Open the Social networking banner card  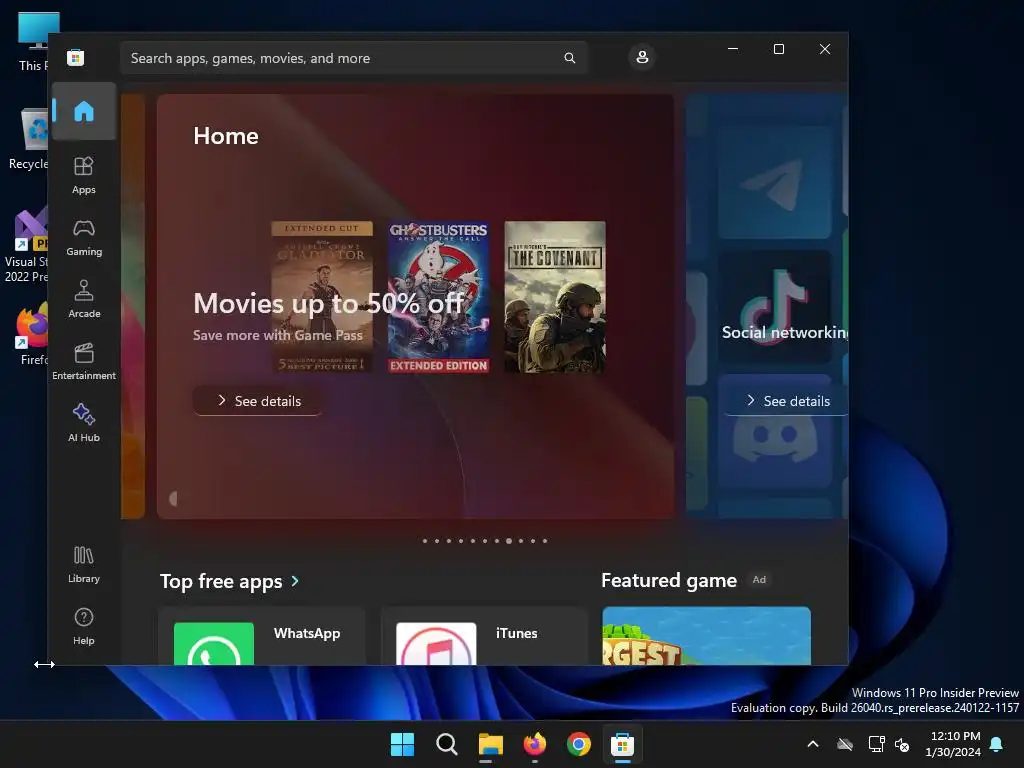pos(767,306)
